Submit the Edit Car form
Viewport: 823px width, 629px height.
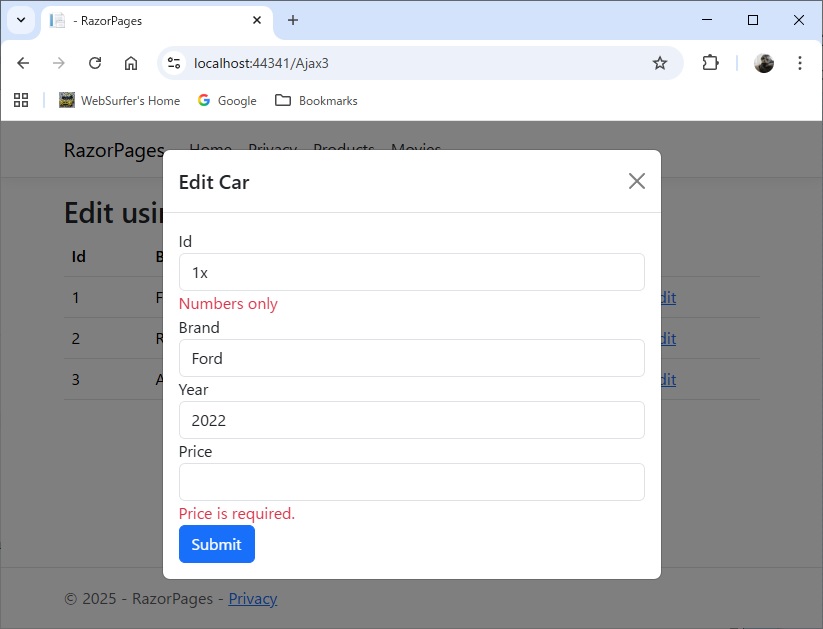[217, 544]
